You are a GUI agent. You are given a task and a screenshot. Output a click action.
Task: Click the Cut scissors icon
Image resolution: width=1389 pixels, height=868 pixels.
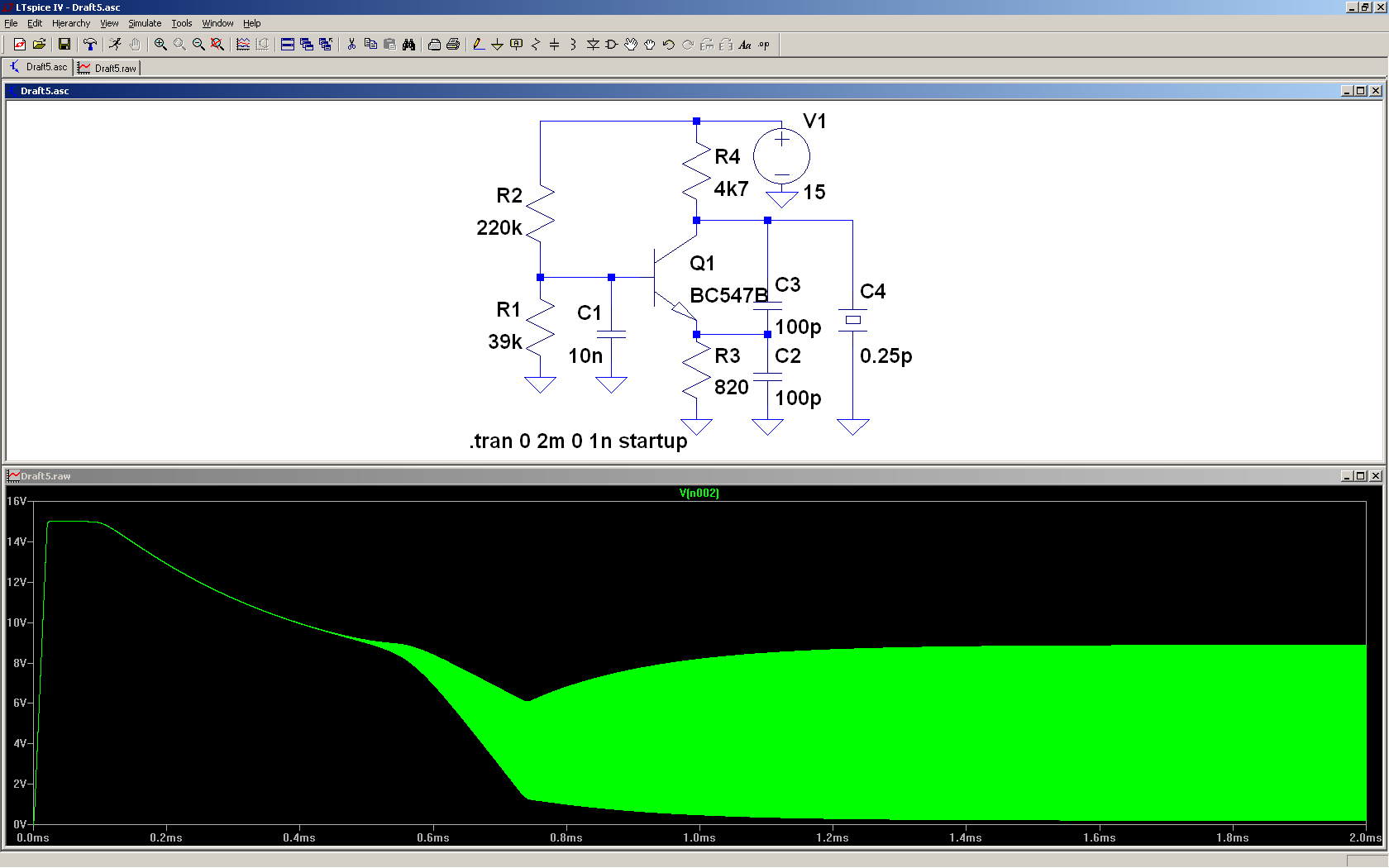[351, 45]
